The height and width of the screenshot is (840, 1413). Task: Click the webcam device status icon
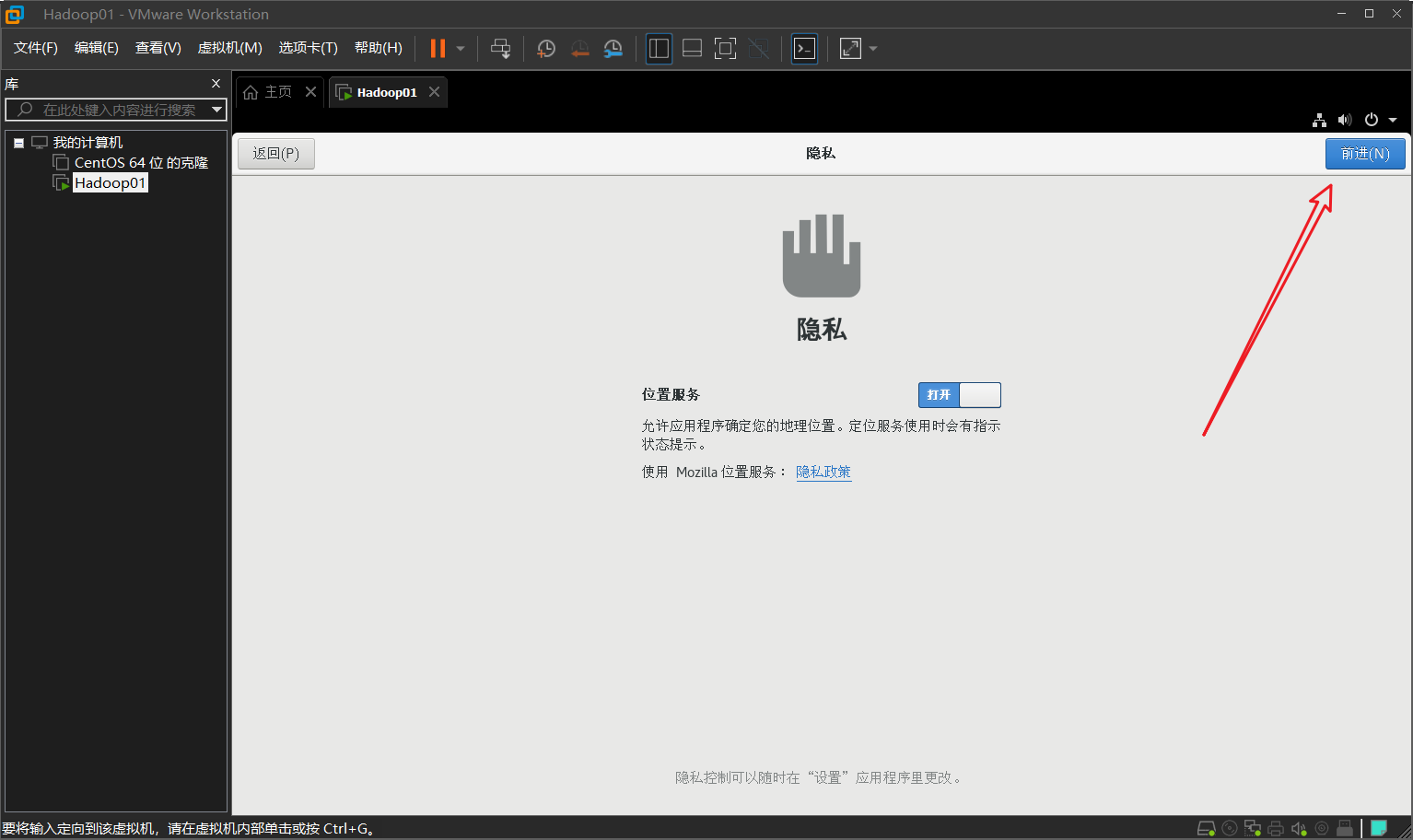click(x=1322, y=828)
